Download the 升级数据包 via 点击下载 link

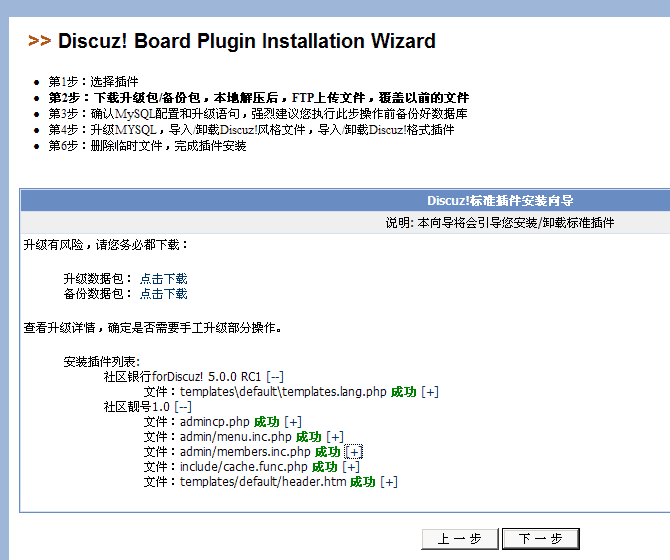pyautogui.click(x=164, y=279)
